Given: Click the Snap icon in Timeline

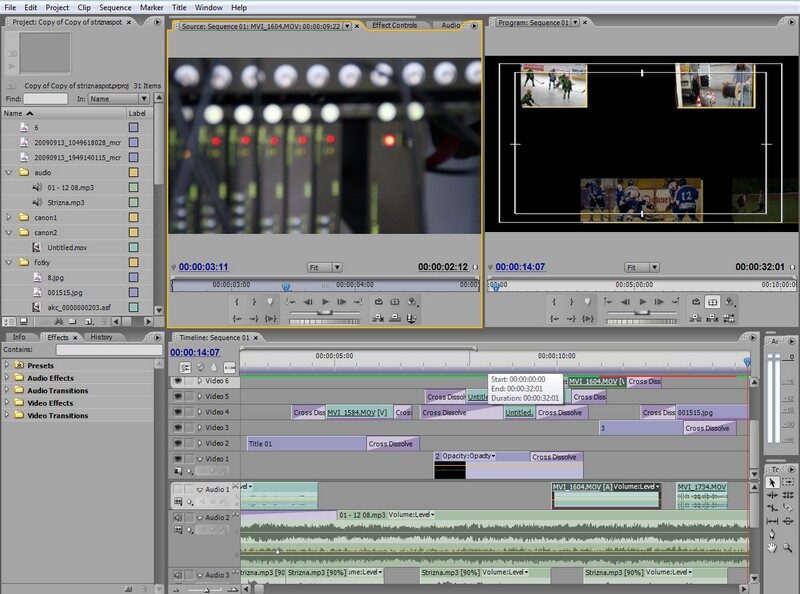Looking at the screenshot, I should point(184,367).
